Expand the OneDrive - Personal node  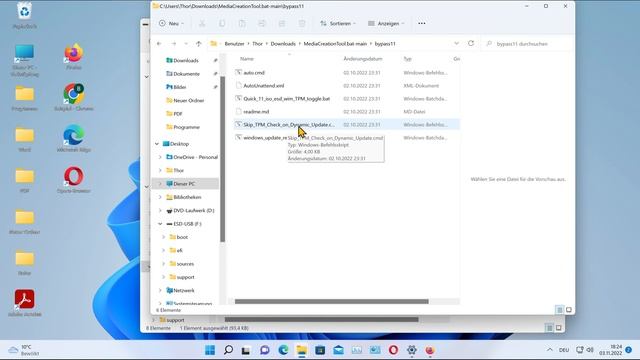tap(160, 157)
